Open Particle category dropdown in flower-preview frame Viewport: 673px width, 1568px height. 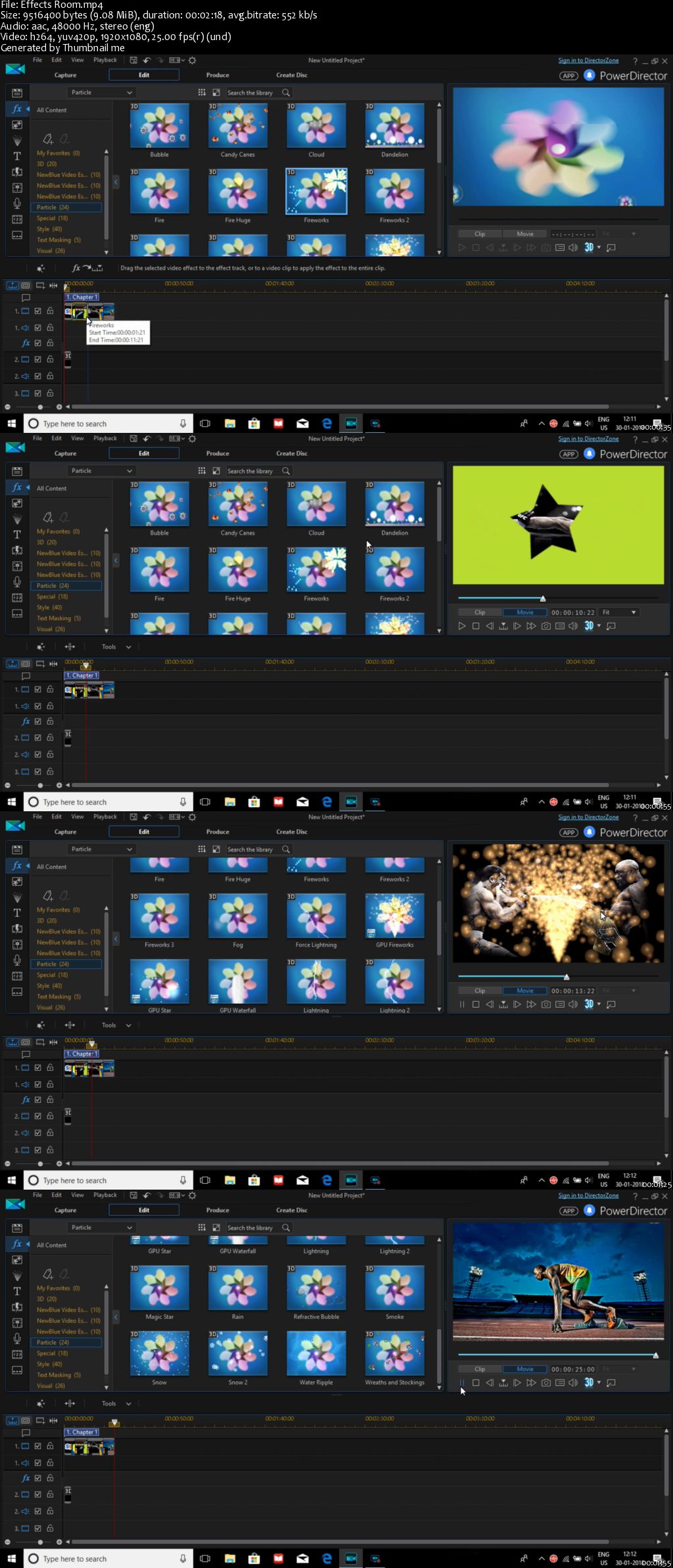tap(101, 93)
